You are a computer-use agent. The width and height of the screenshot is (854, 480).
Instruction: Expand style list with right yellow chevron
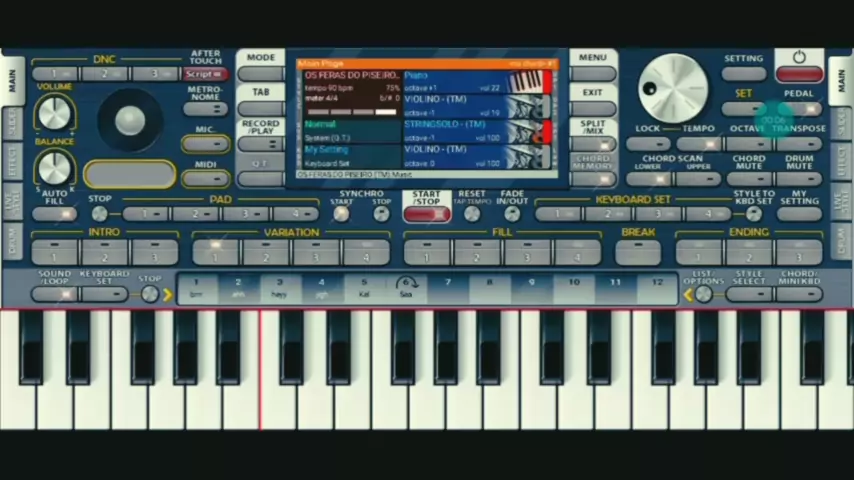pos(167,294)
